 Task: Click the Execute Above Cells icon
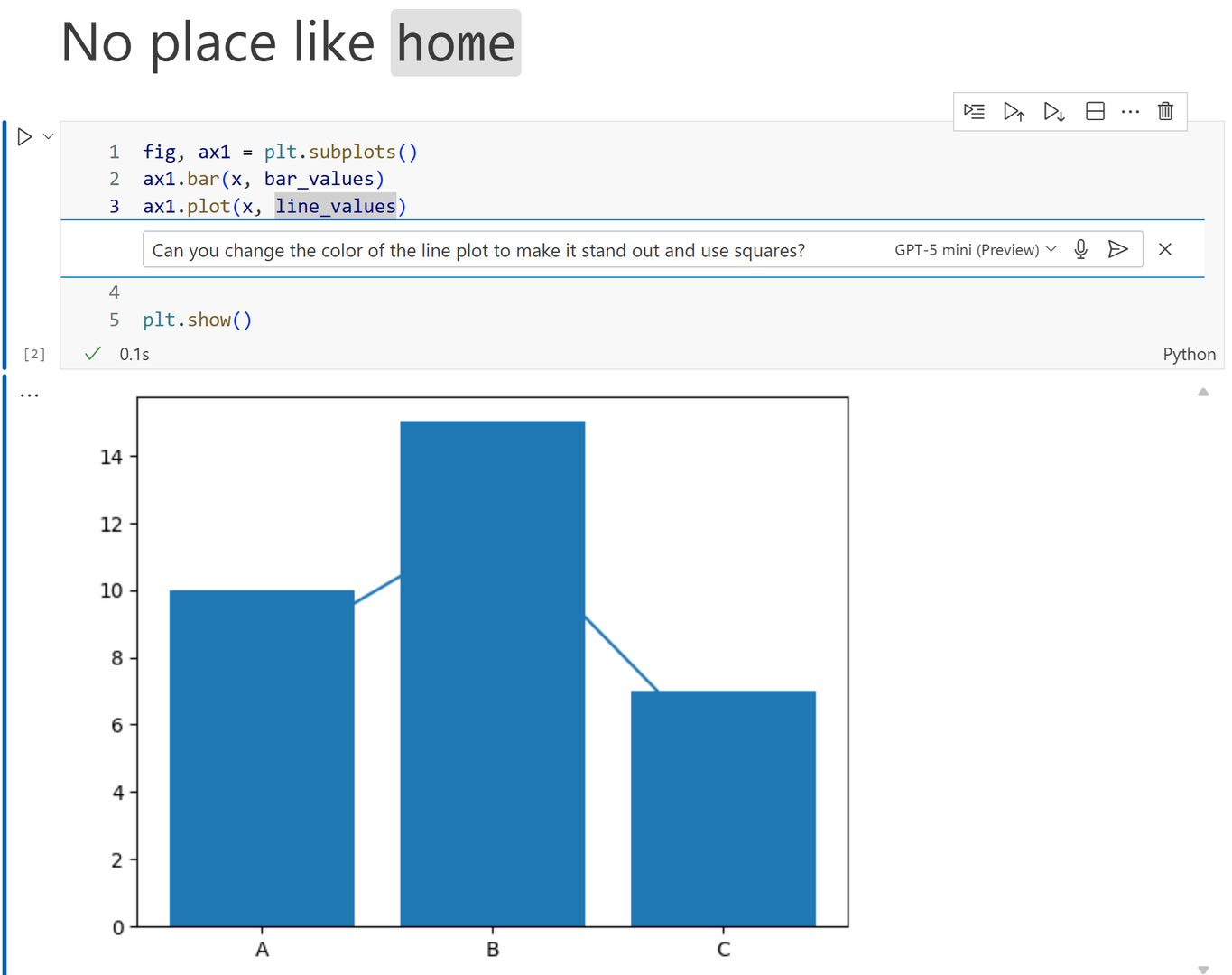pos(1014,111)
